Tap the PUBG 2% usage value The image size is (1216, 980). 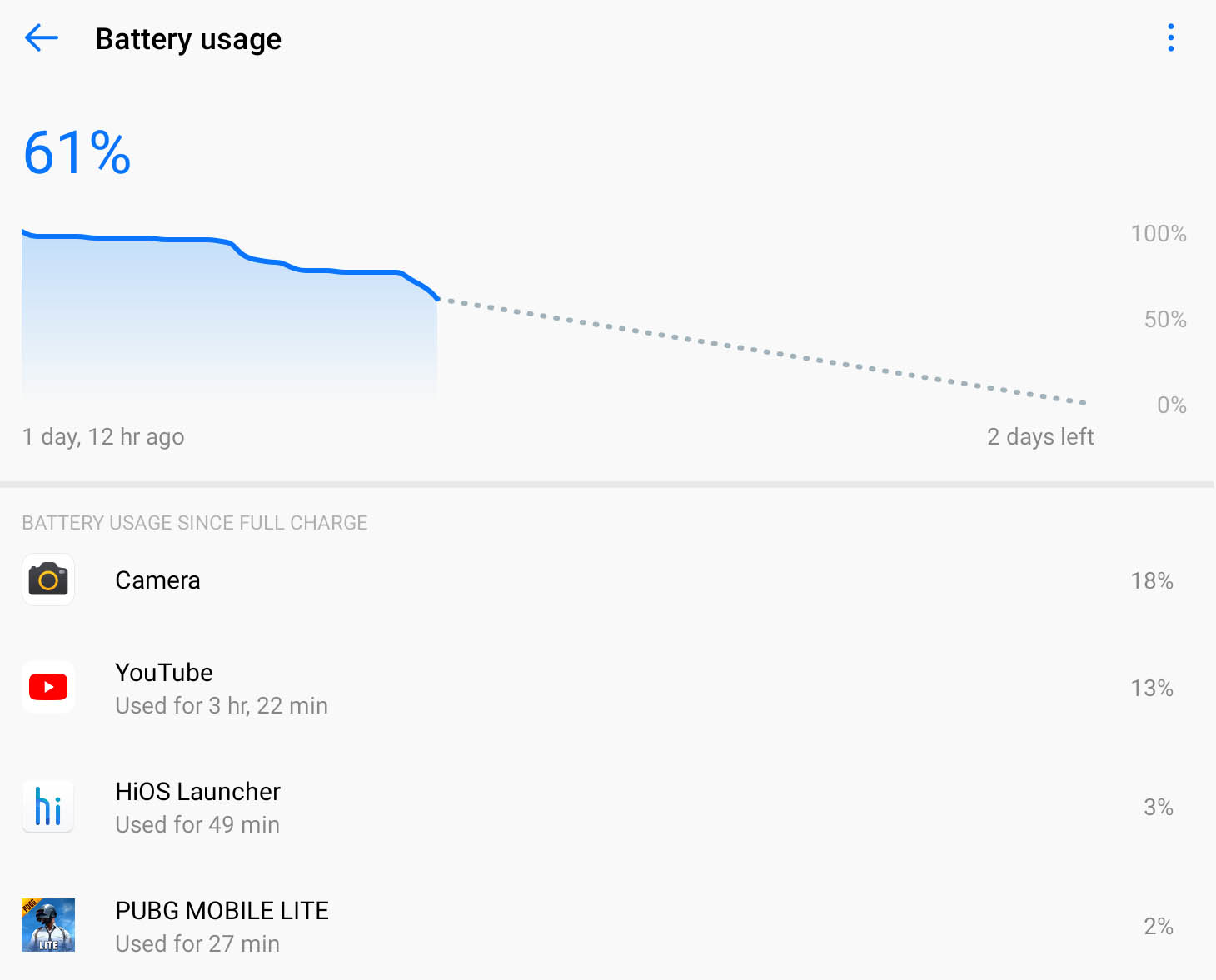1158,926
